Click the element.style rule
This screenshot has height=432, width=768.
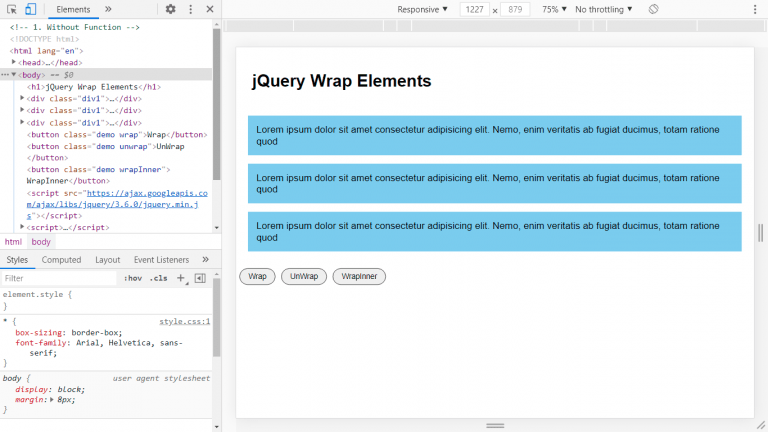click(37, 294)
